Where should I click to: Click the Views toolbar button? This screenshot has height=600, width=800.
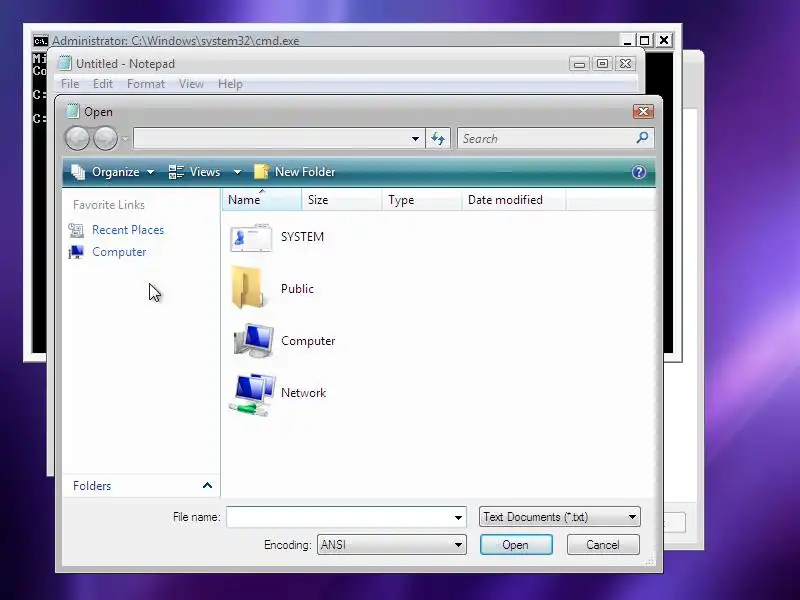point(195,172)
